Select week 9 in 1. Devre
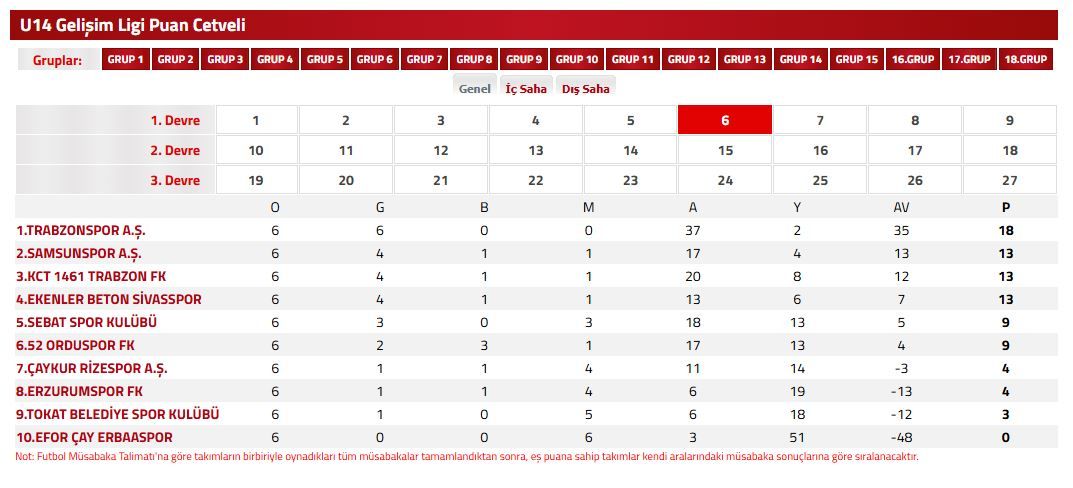Viewport: 1073px width, 488px height. tap(1010, 120)
